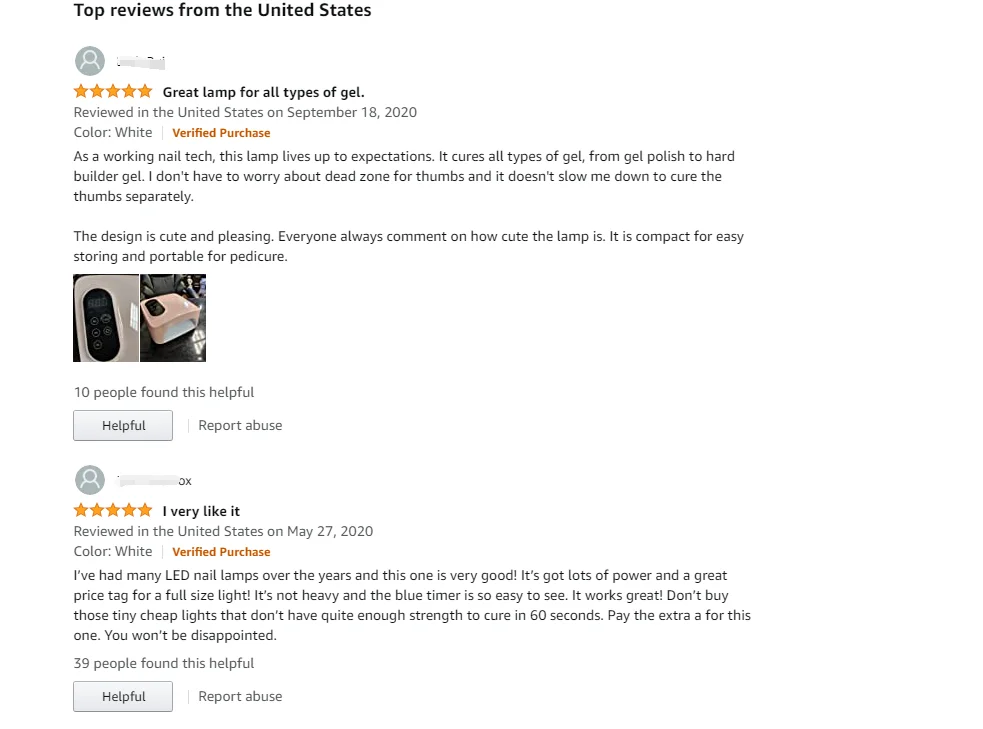
Task: Open the "I very like it" review title
Action: (x=201, y=512)
